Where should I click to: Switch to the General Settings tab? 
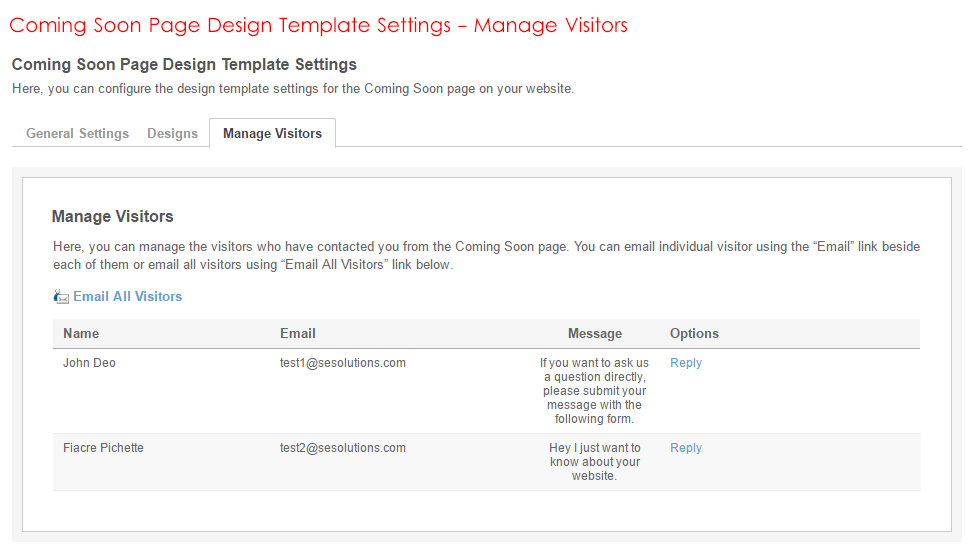[x=77, y=133]
